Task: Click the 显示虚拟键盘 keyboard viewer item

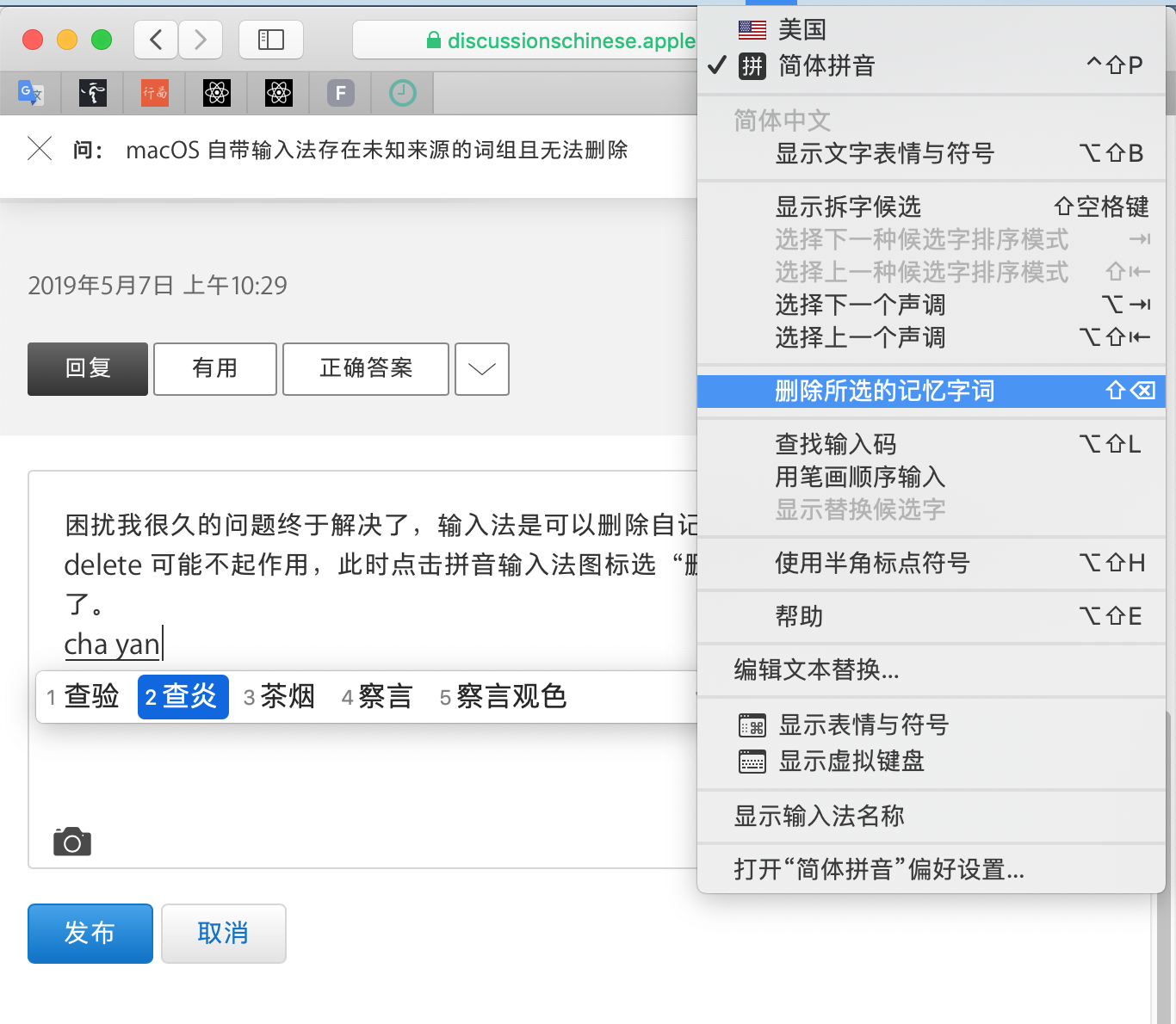Action: click(x=851, y=762)
